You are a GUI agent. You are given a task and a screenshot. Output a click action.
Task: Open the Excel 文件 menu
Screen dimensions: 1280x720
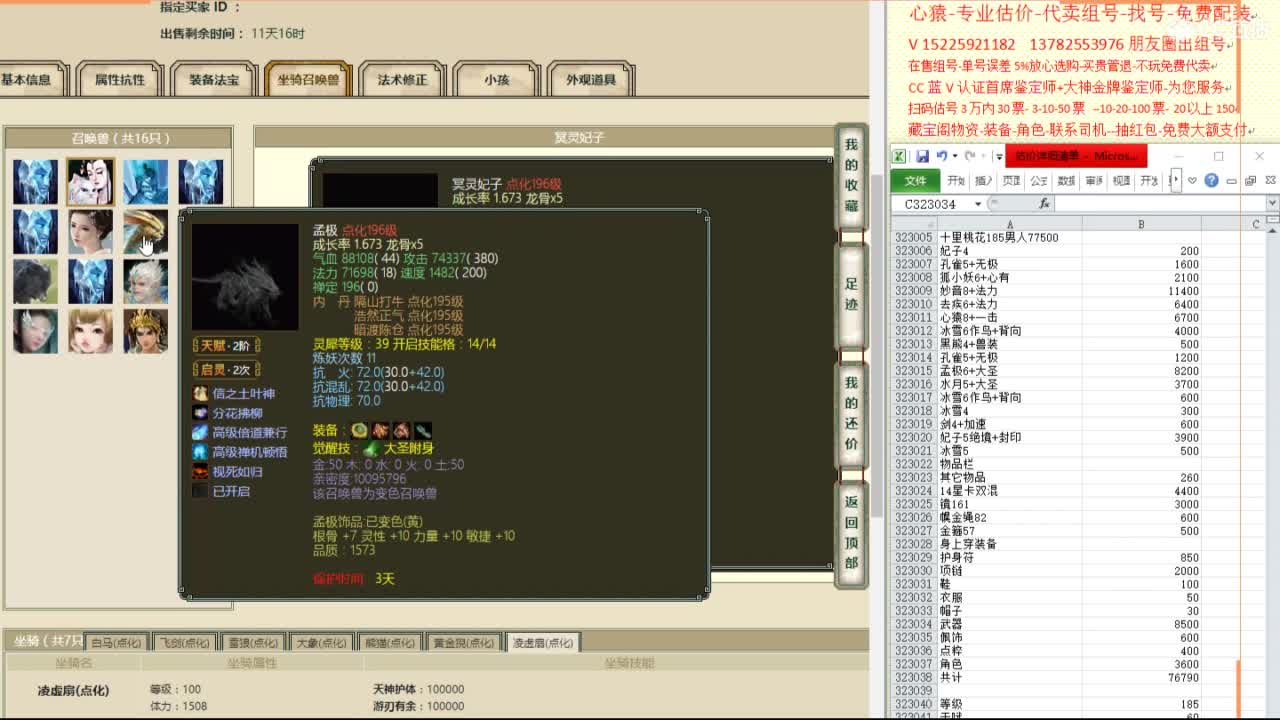[916, 181]
